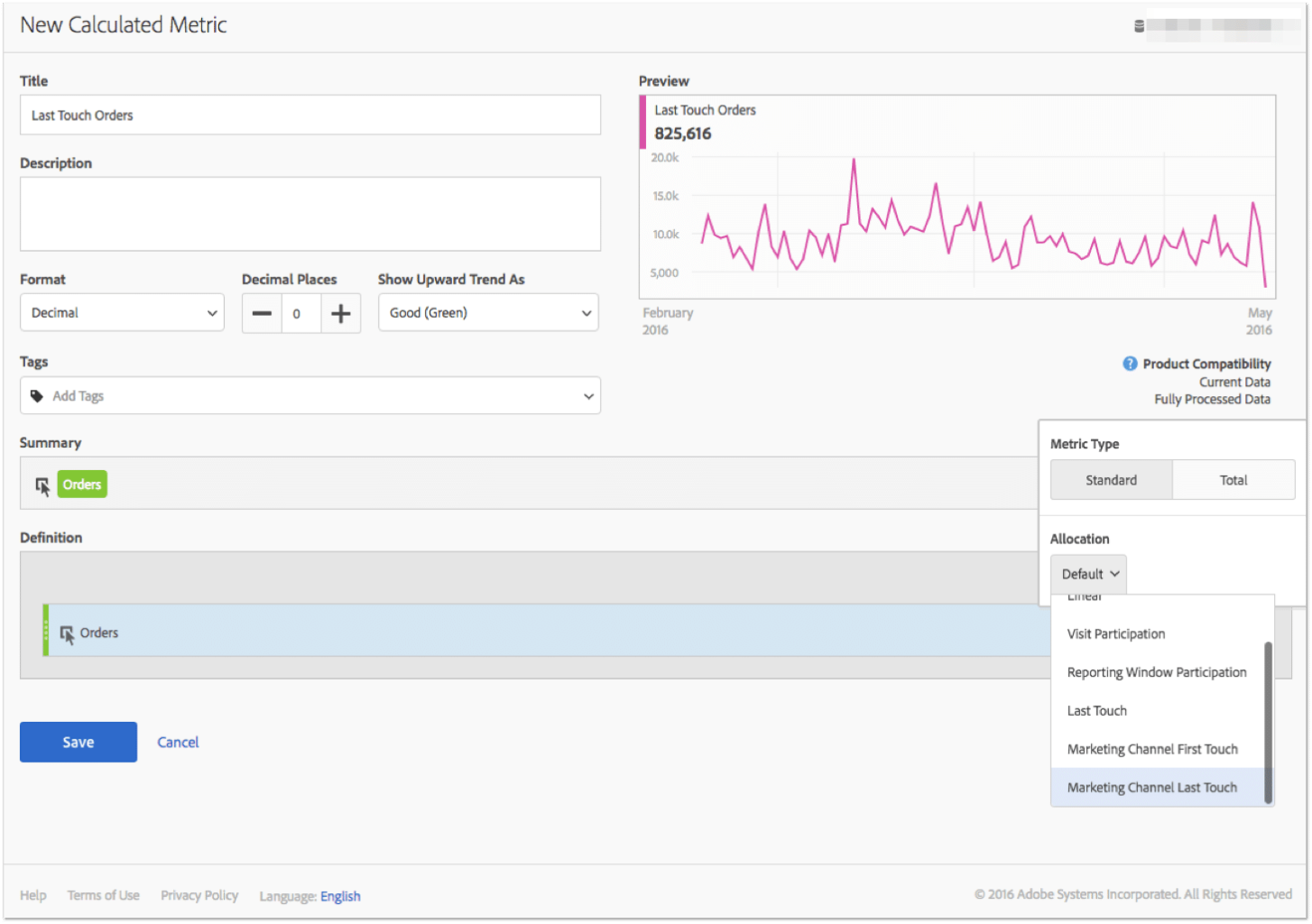Choose Visit Participation from the allocation list

(x=1115, y=633)
